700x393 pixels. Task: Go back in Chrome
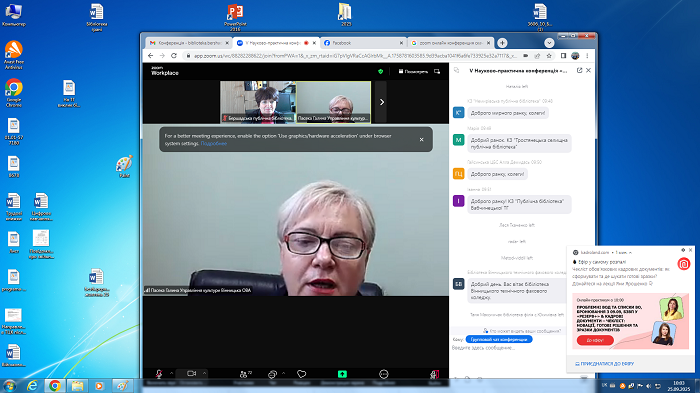[150, 56]
